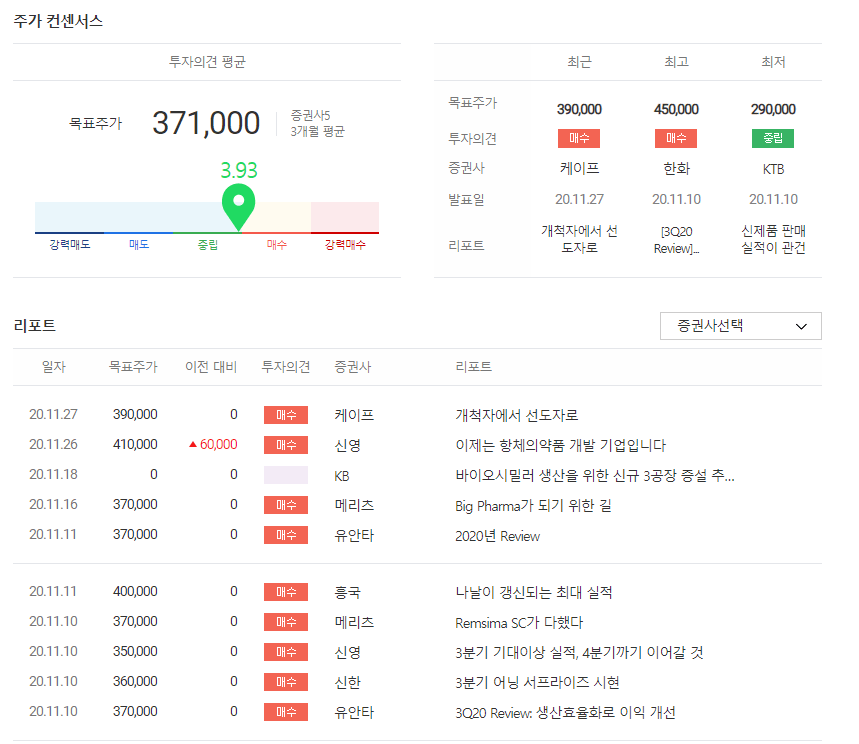Viewport: 859px width, 744px height.
Task: Click the 일자 column header
Action: 54,367
